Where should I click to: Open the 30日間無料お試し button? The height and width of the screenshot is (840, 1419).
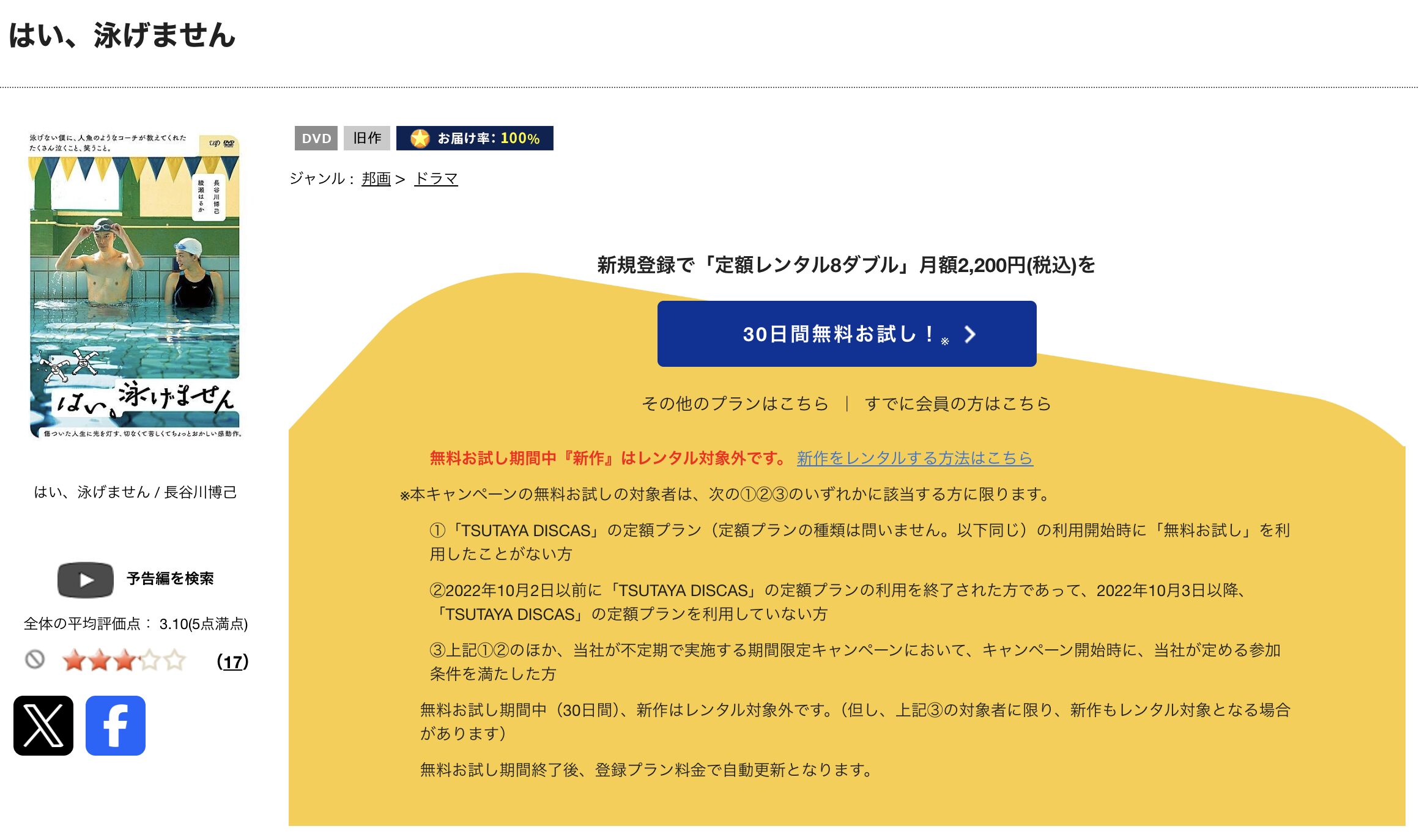coord(847,334)
